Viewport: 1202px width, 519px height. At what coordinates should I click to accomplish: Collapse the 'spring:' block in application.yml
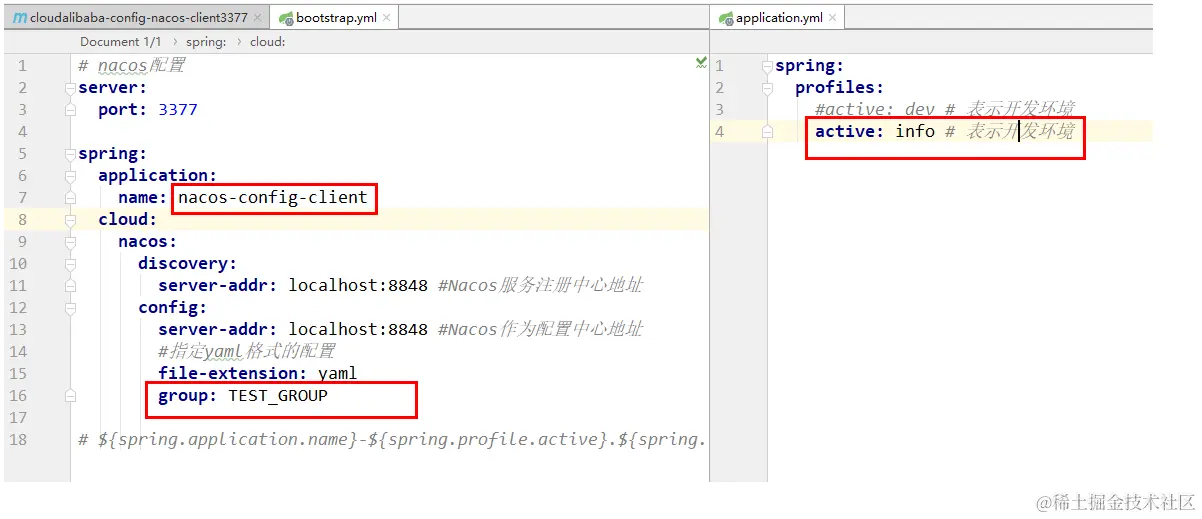coord(768,66)
